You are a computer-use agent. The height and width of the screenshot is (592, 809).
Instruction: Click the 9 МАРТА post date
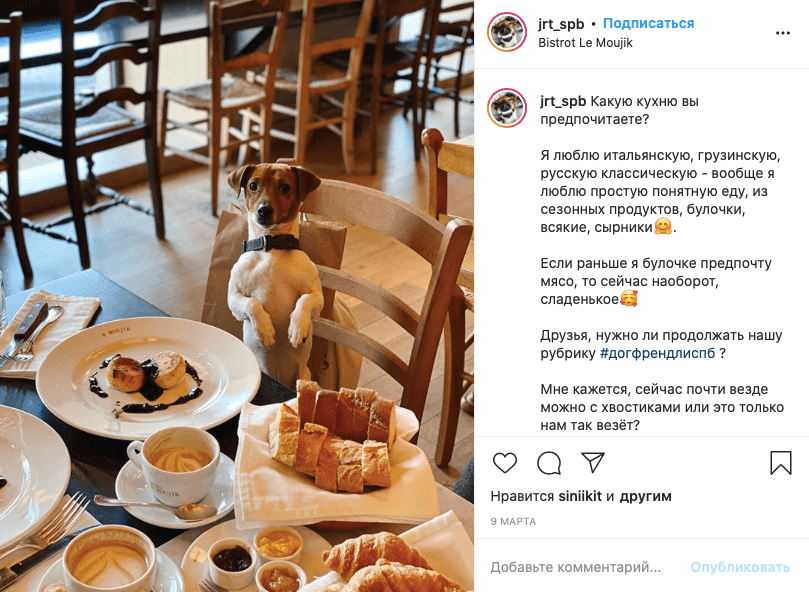pos(513,522)
